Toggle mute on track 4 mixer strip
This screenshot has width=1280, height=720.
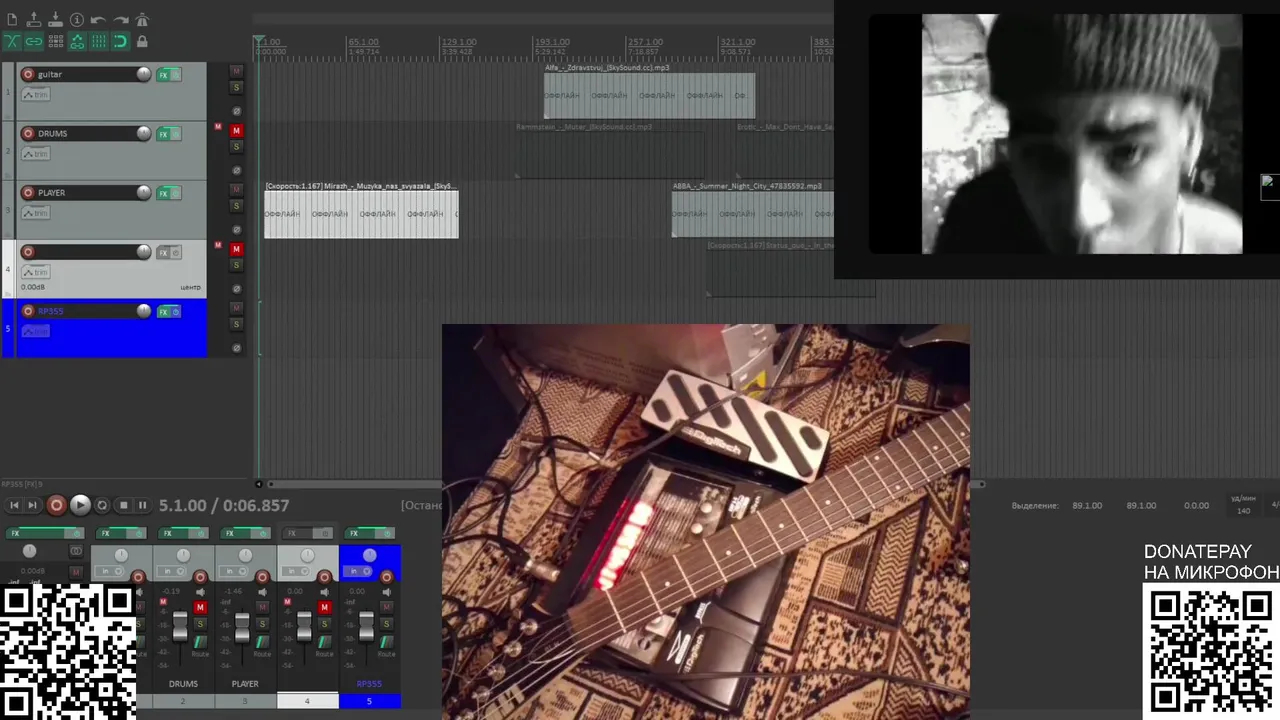tap(324, 607)
